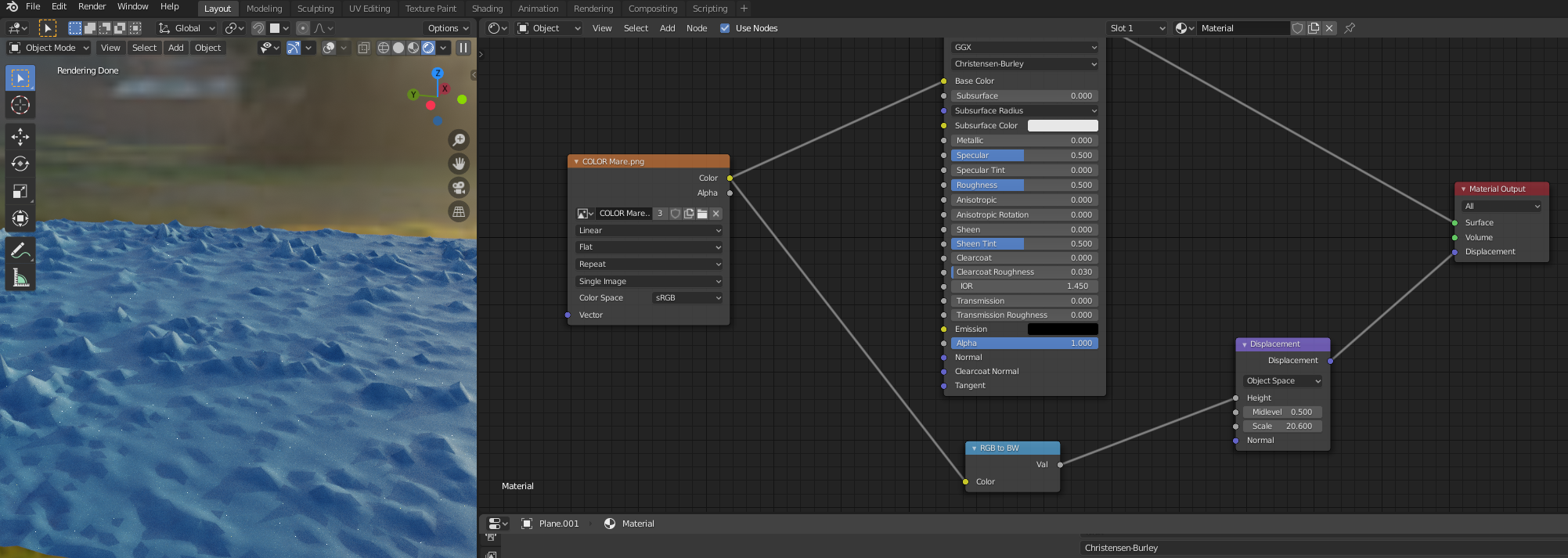Switch to rendered shading mode
This screenshot has height=558, width=1568.
[428, 48]
